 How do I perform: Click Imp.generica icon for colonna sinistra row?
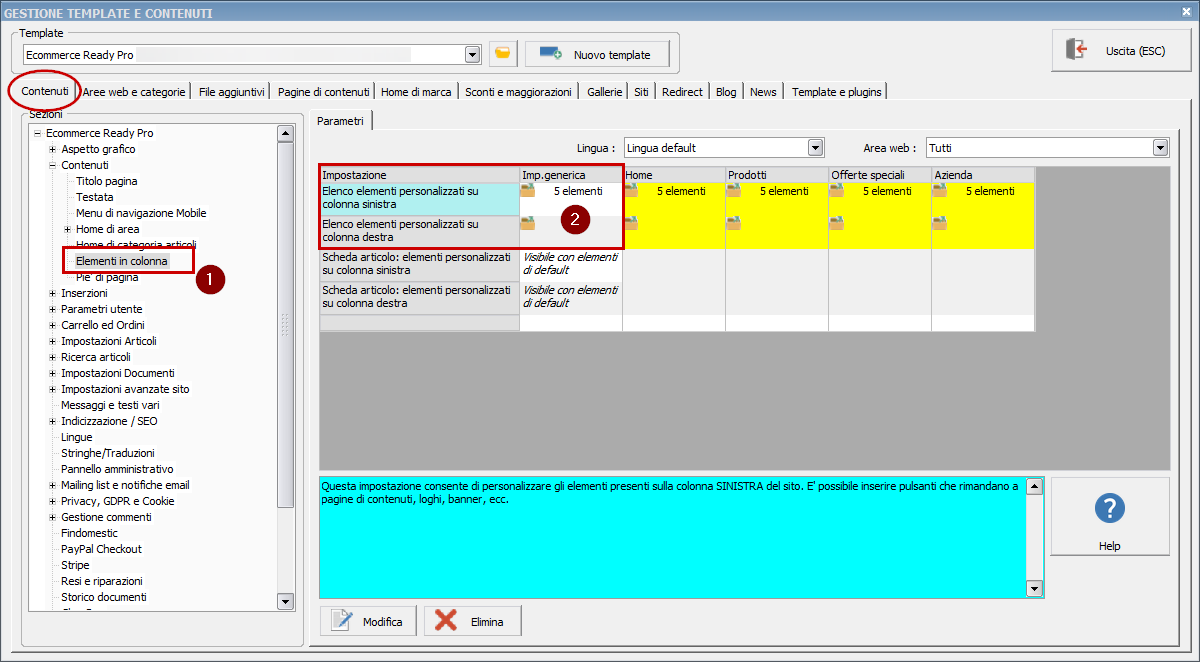click(528, 191)
